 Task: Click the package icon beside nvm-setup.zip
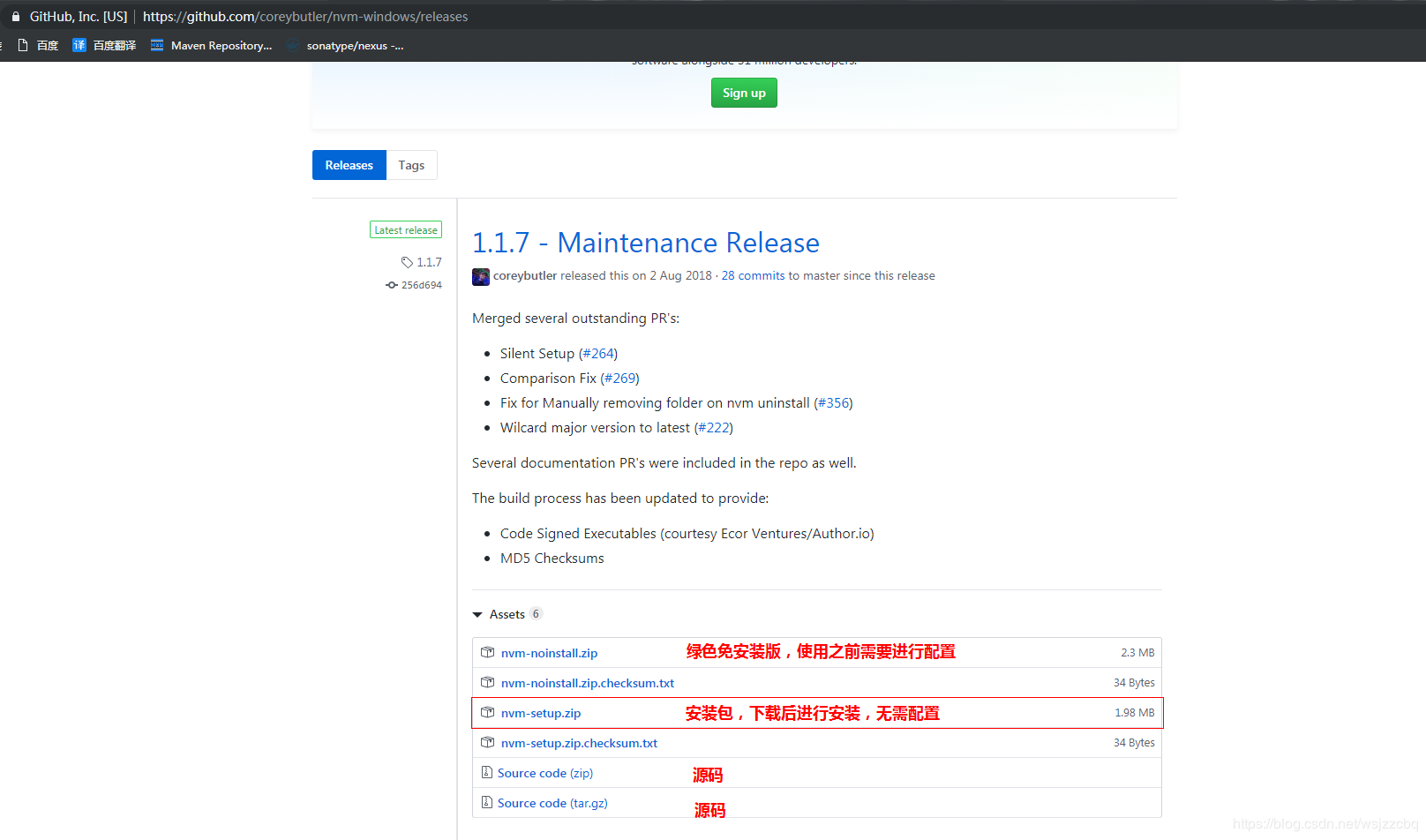tap(488, 712)
